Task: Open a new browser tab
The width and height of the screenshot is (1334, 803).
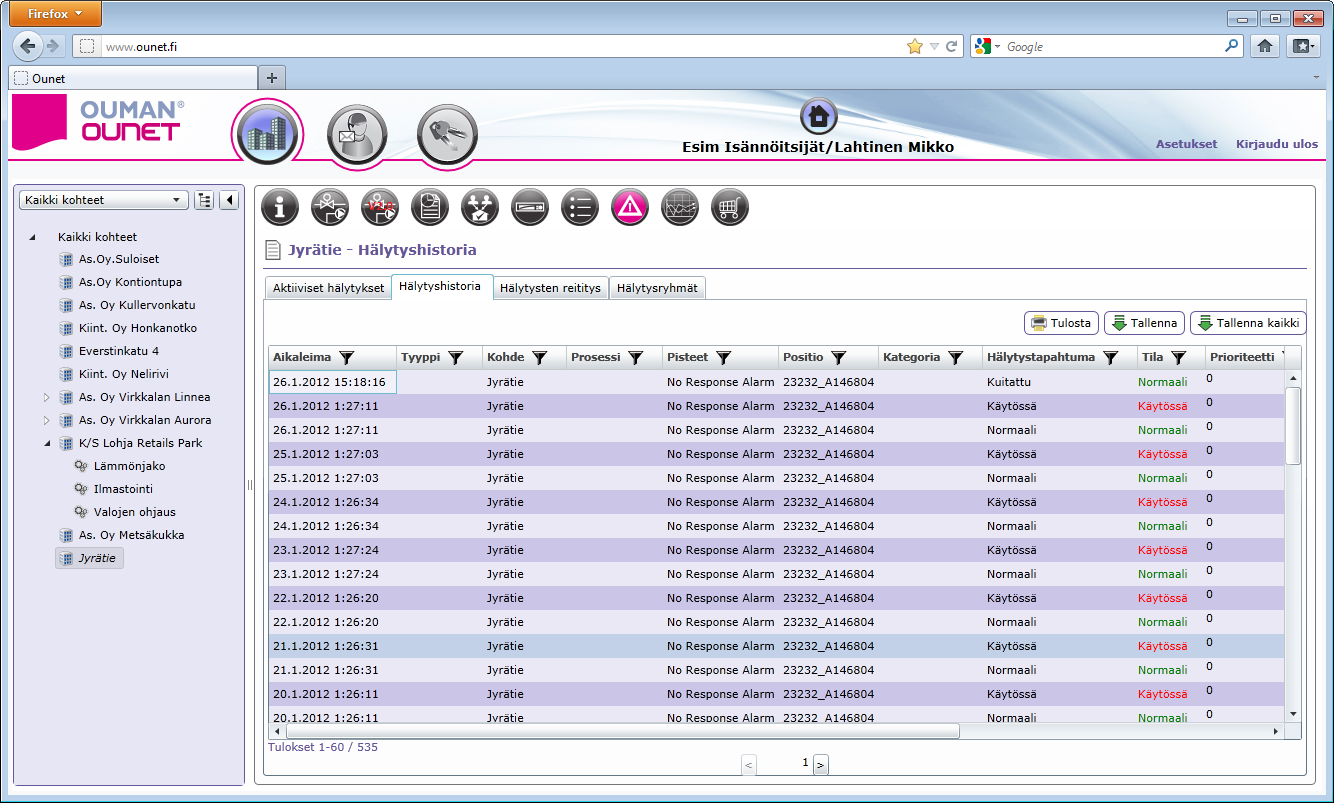Action: (x=272, y=78)
